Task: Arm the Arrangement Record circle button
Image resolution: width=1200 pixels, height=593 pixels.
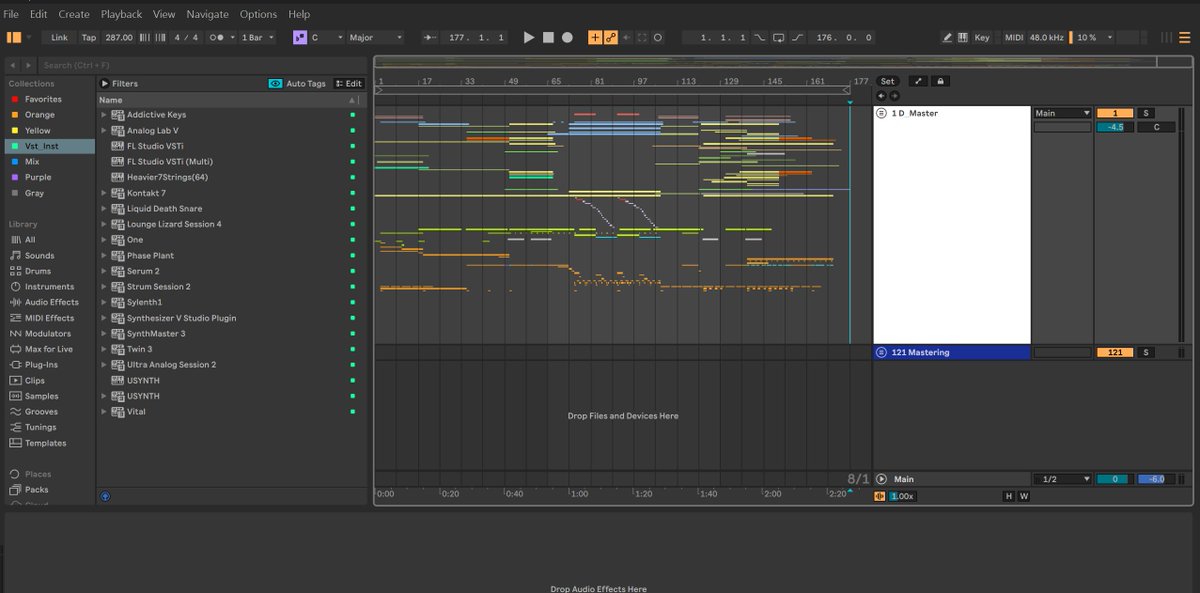Action: [567, 37]
